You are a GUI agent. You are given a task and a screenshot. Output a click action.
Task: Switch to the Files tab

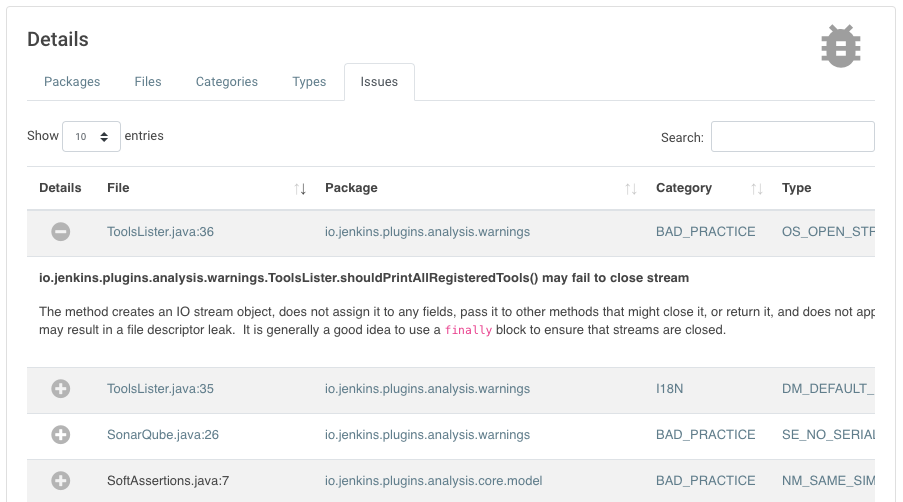(148, 82)
